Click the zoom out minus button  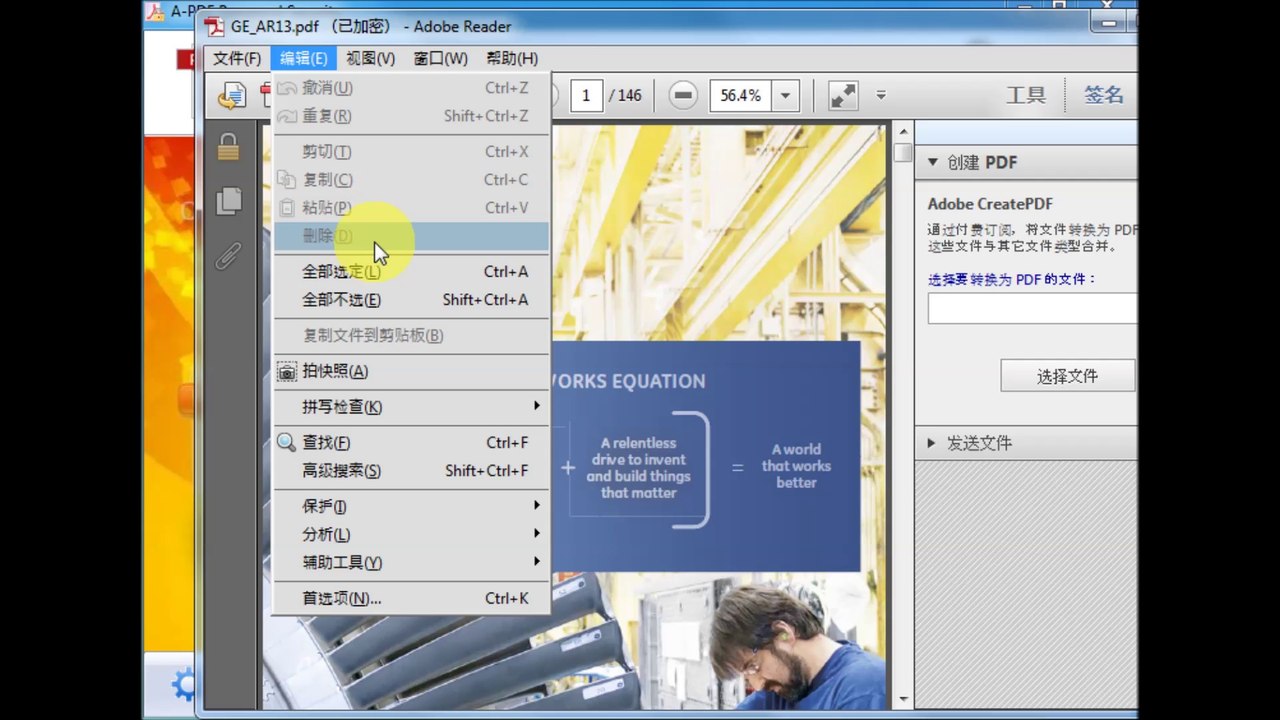click(683, 96)
